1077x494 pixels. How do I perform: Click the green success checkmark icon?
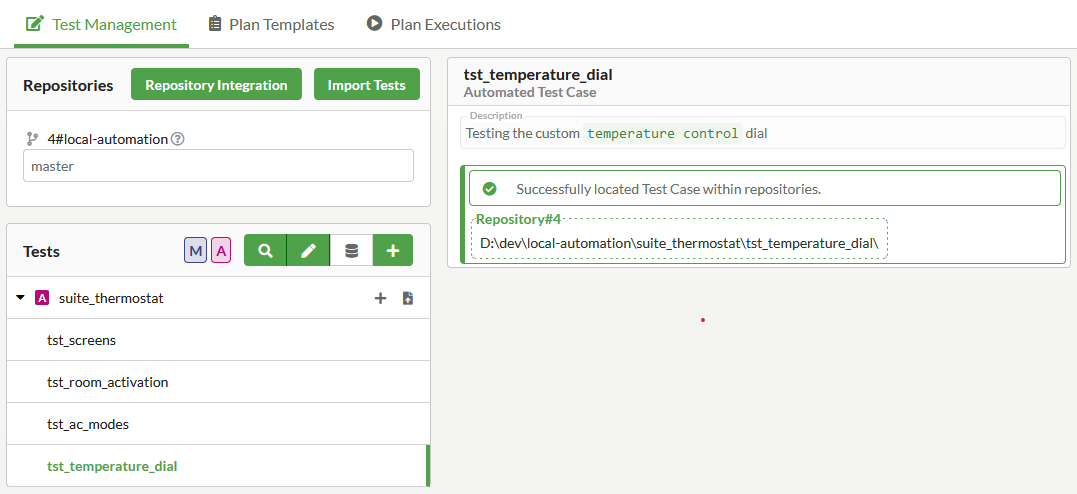(490, 189)
